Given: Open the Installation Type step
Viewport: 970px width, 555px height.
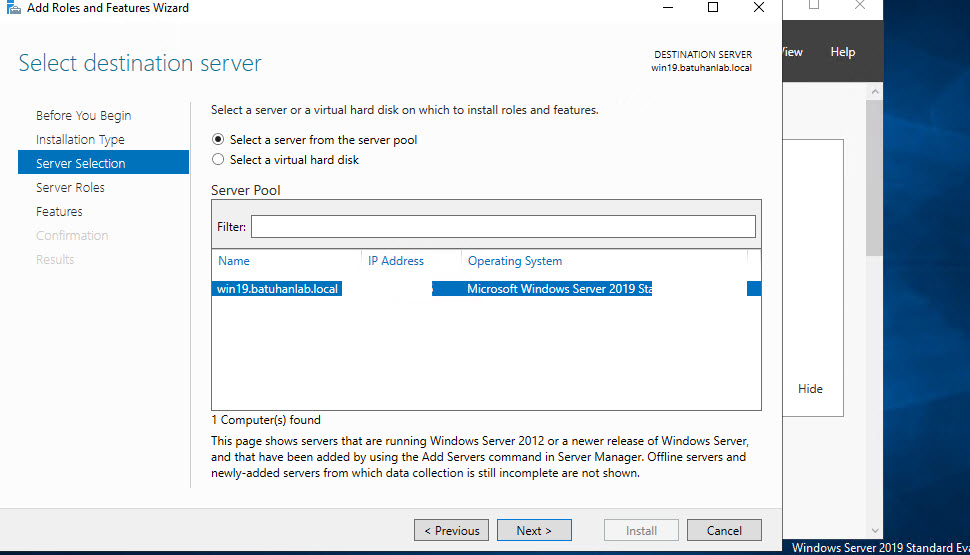Looking at the screenshot, I should pos(80,140).
